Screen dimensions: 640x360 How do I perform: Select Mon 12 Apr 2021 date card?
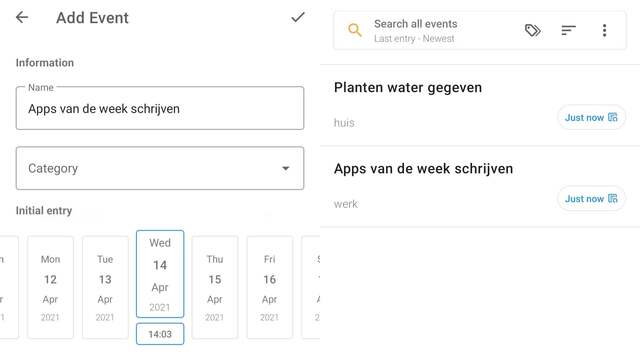pos(50,287)
